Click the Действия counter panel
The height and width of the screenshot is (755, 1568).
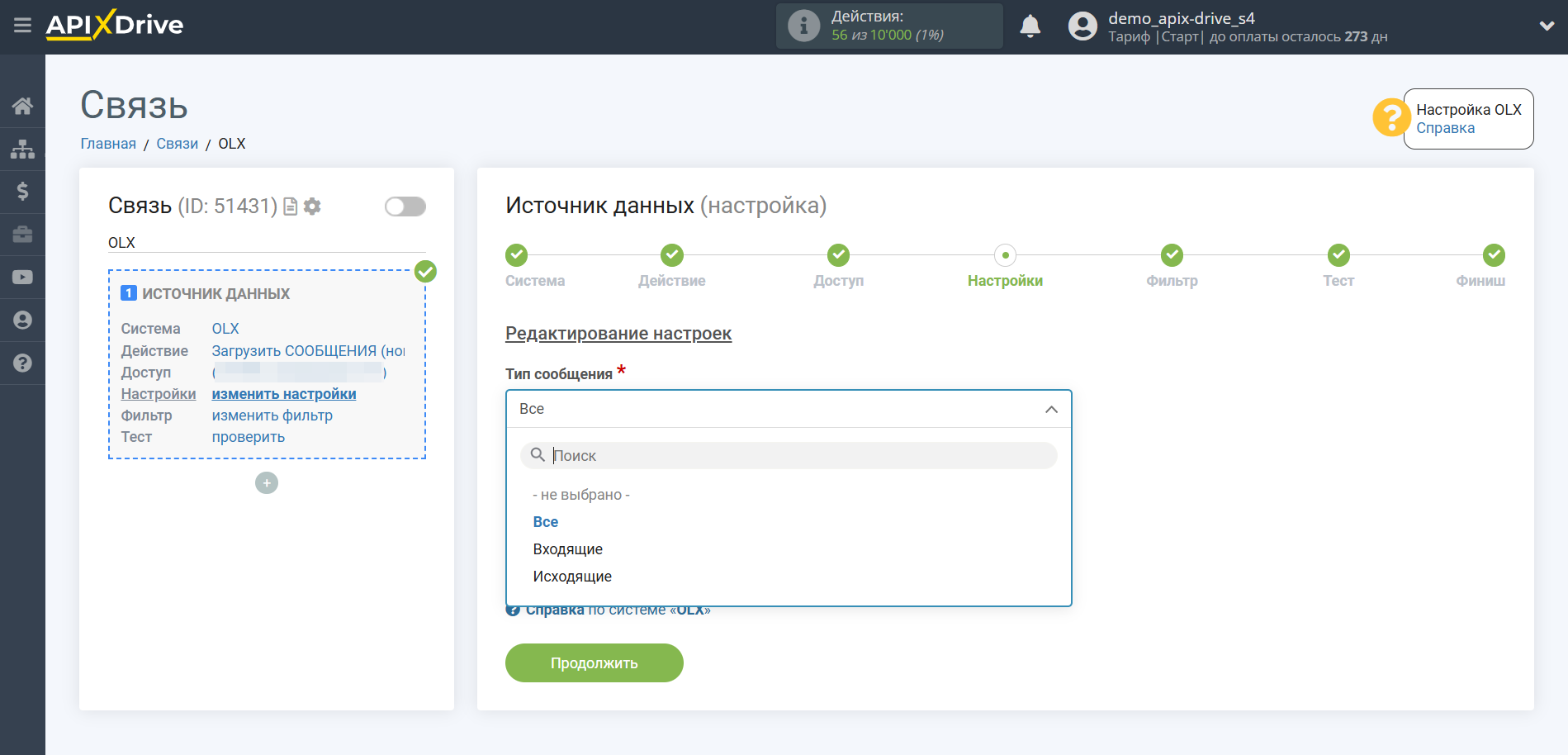coord(889,26)
